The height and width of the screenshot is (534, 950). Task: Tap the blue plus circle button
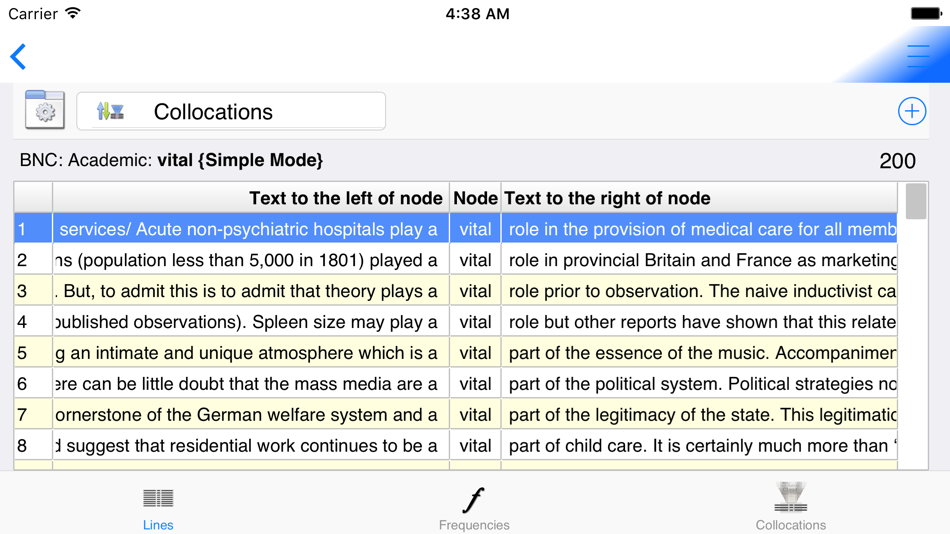911,111
